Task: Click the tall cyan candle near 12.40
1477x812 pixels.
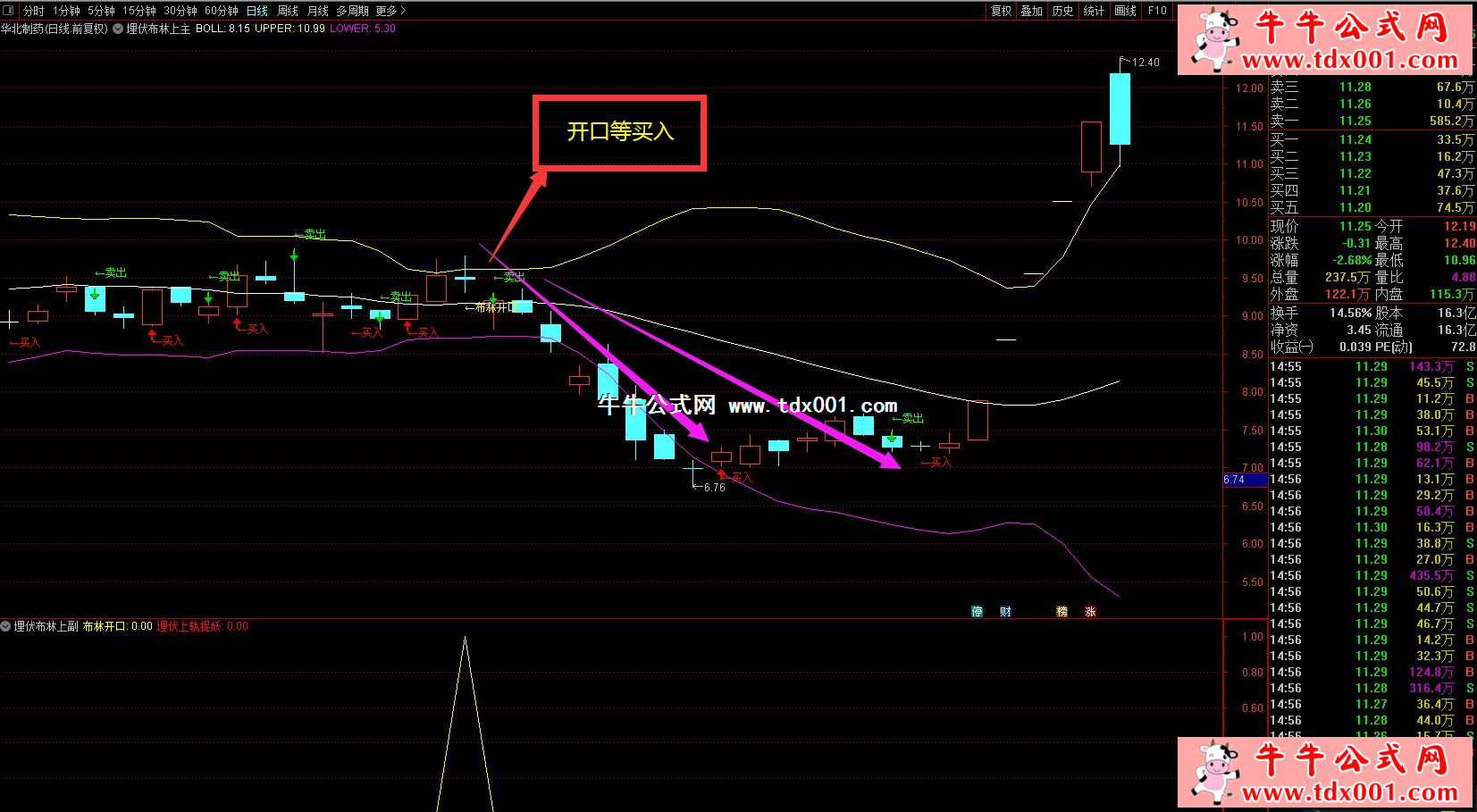Action: (x=1120, y=109)
